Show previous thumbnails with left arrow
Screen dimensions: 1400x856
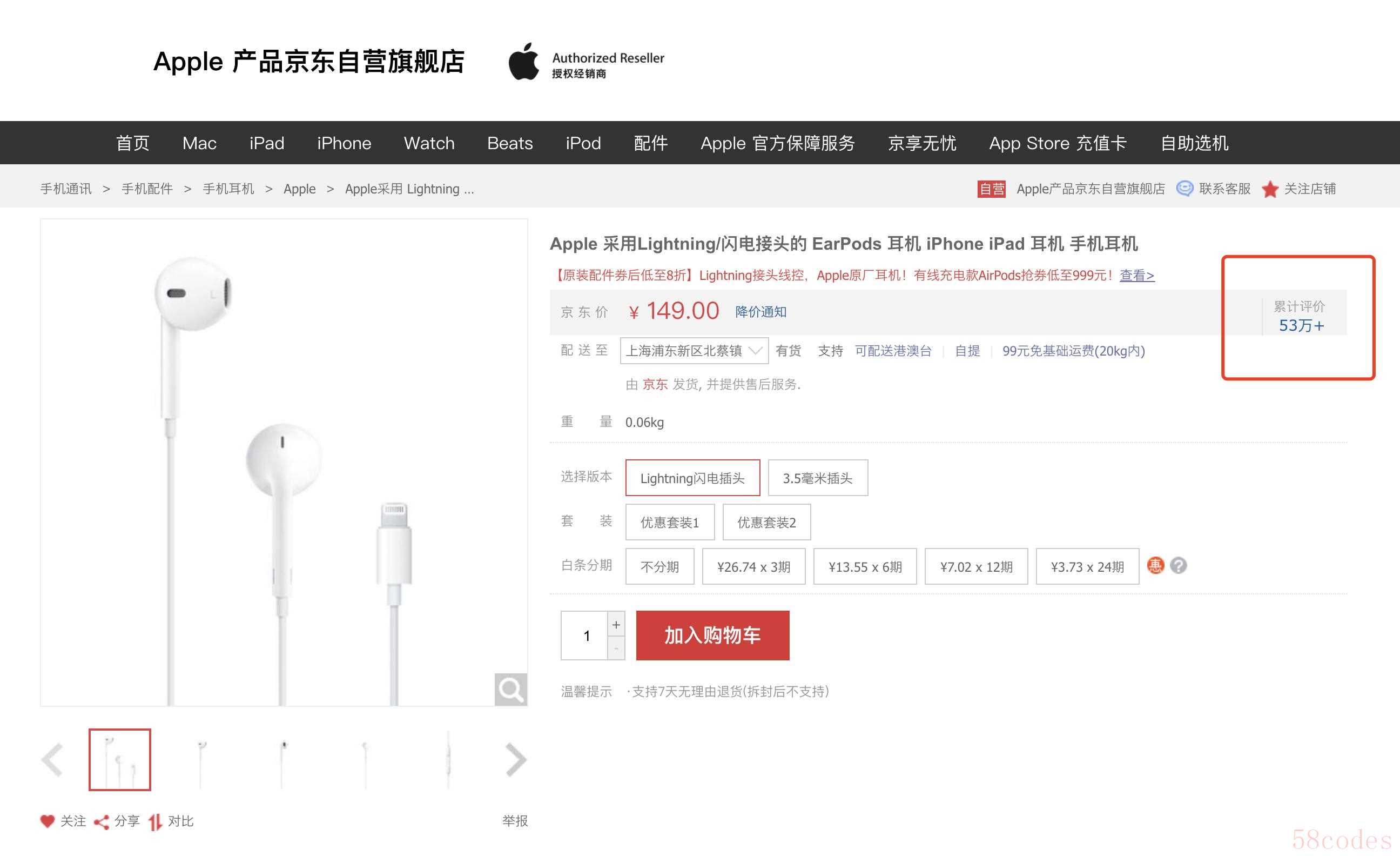[x=52, y=759]
